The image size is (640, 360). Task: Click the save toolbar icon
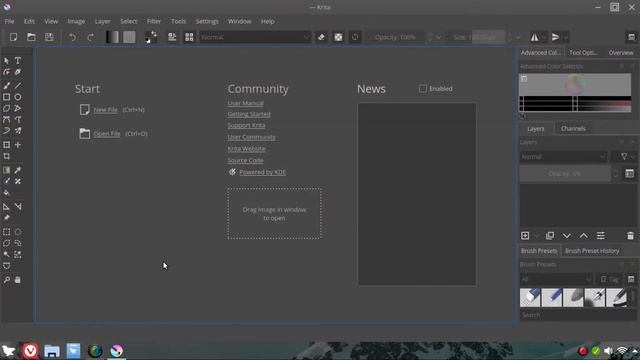(x=49, y=37)
